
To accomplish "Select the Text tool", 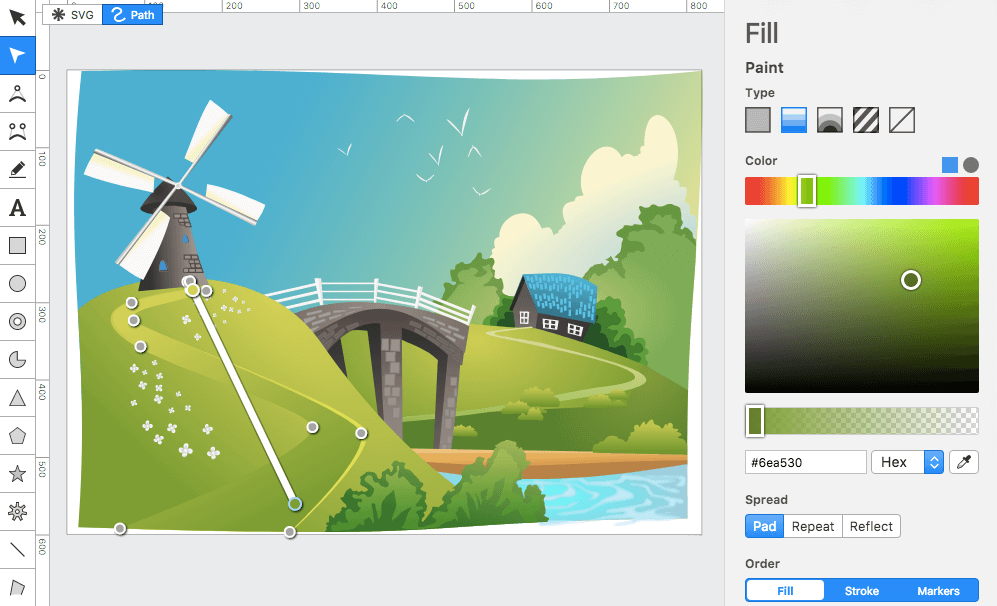I will tap(17, 207).
